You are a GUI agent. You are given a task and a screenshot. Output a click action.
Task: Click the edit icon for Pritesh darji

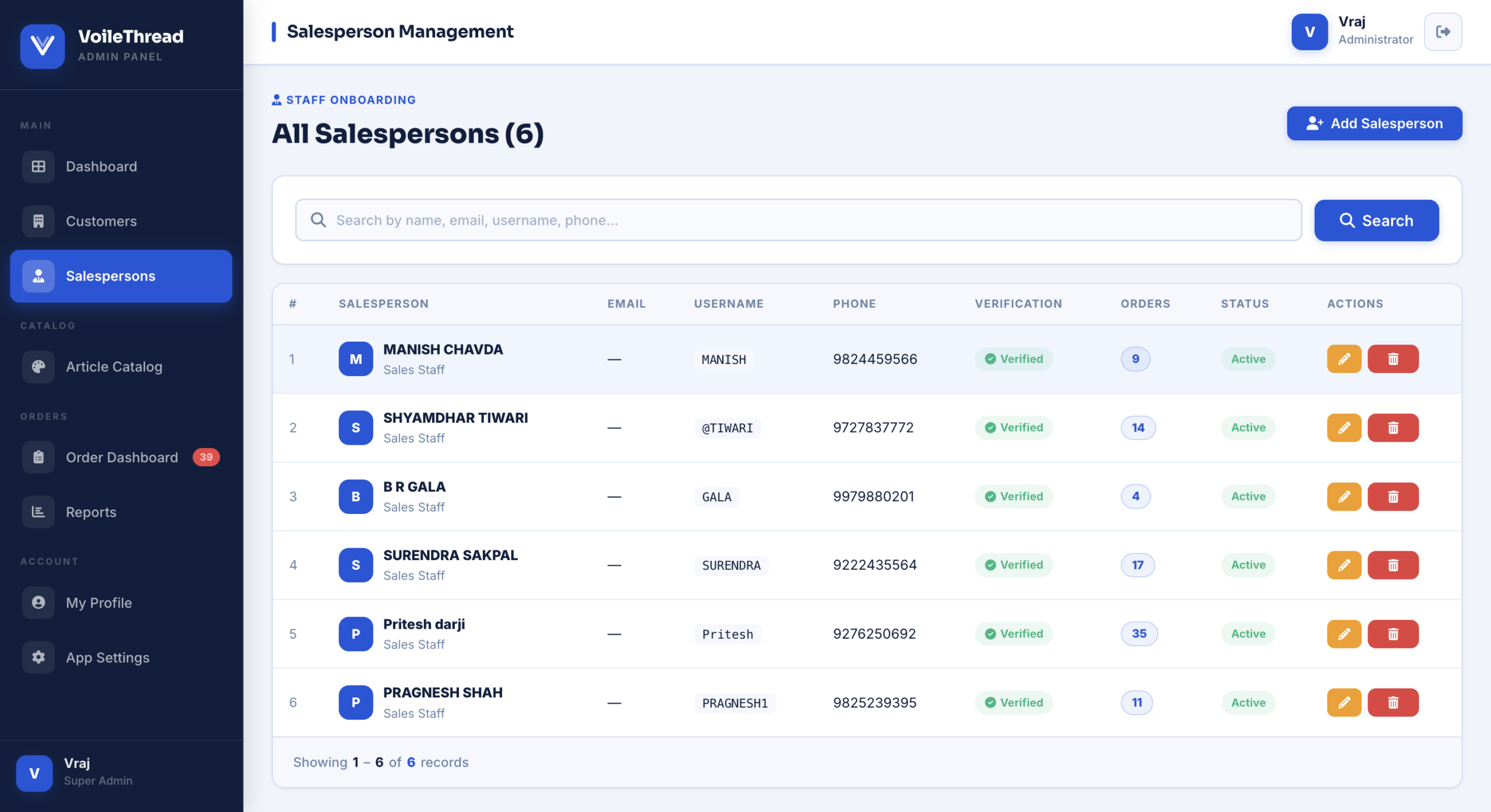pyautogui.click(x=1343, y=634)
